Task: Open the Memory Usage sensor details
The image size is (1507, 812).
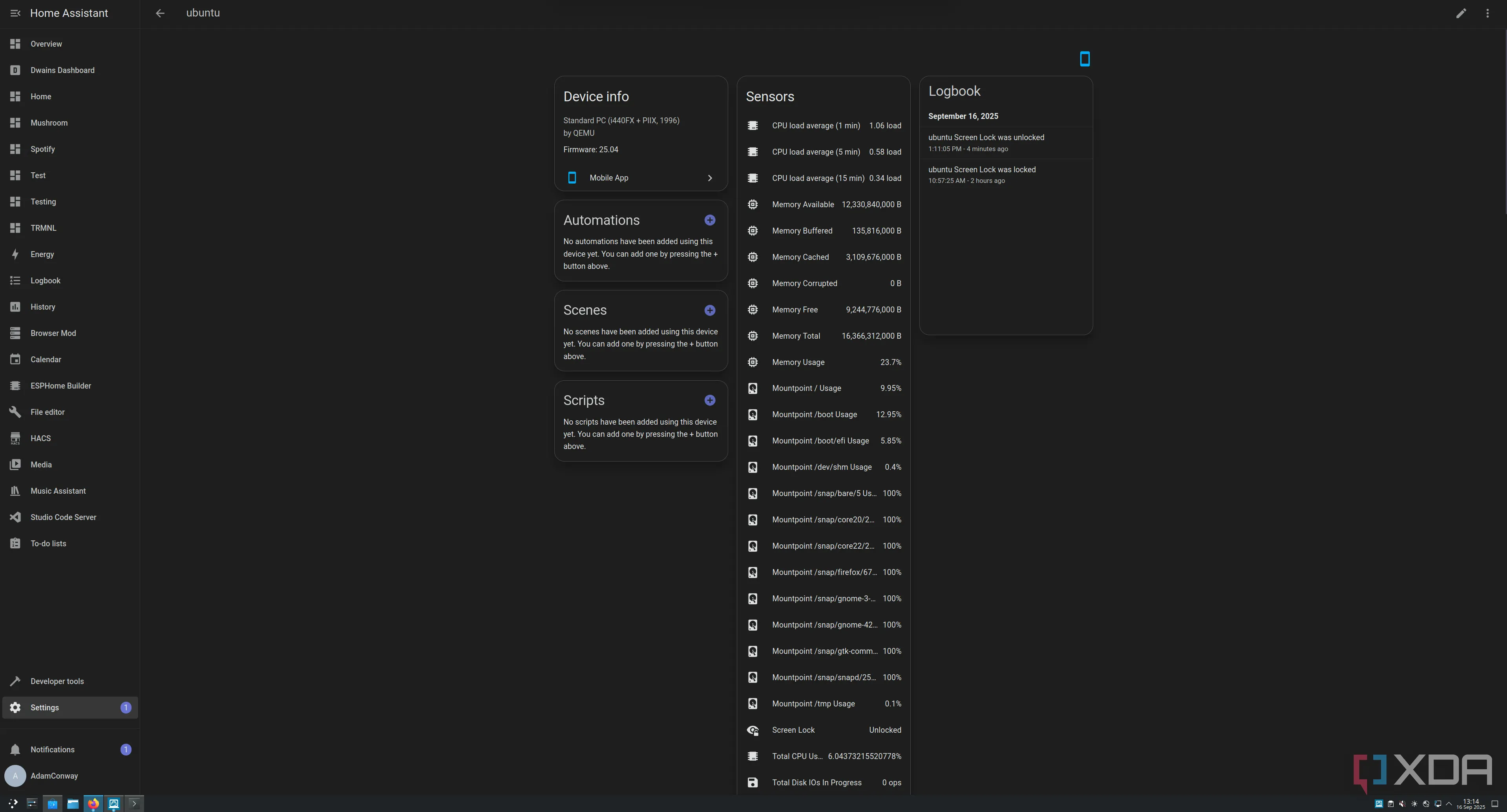Action: click(x=824, y=362)
